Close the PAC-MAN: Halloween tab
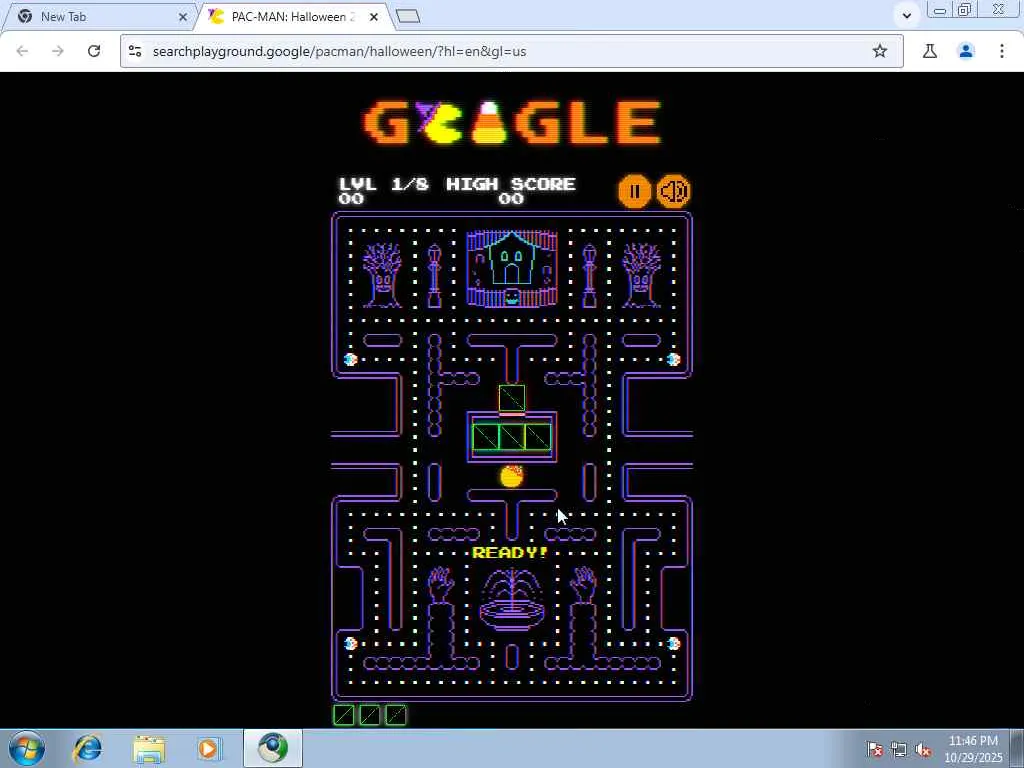The height and width of the screenshot is (768, 1024). click(x=374, y=17)
